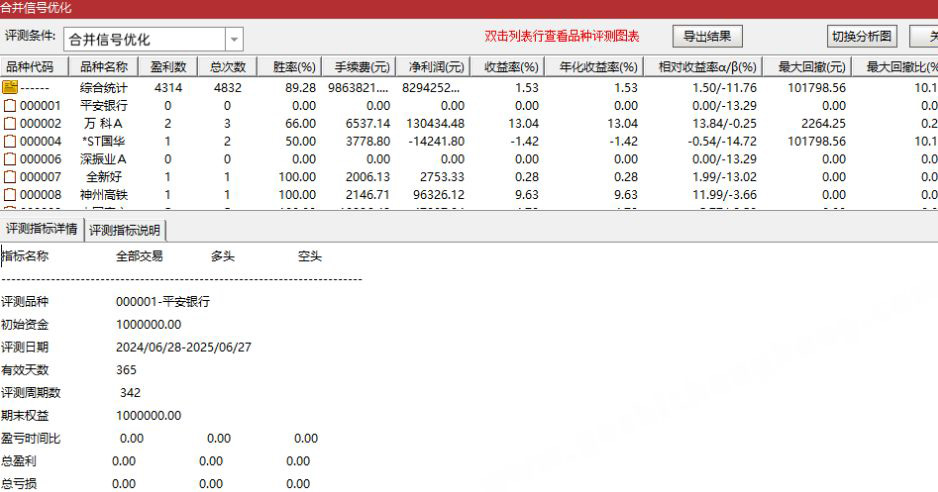This screenshot has height=492, width=938.
Task: Open the 评测条件 dropdown arrow
Action: point(234,40)
